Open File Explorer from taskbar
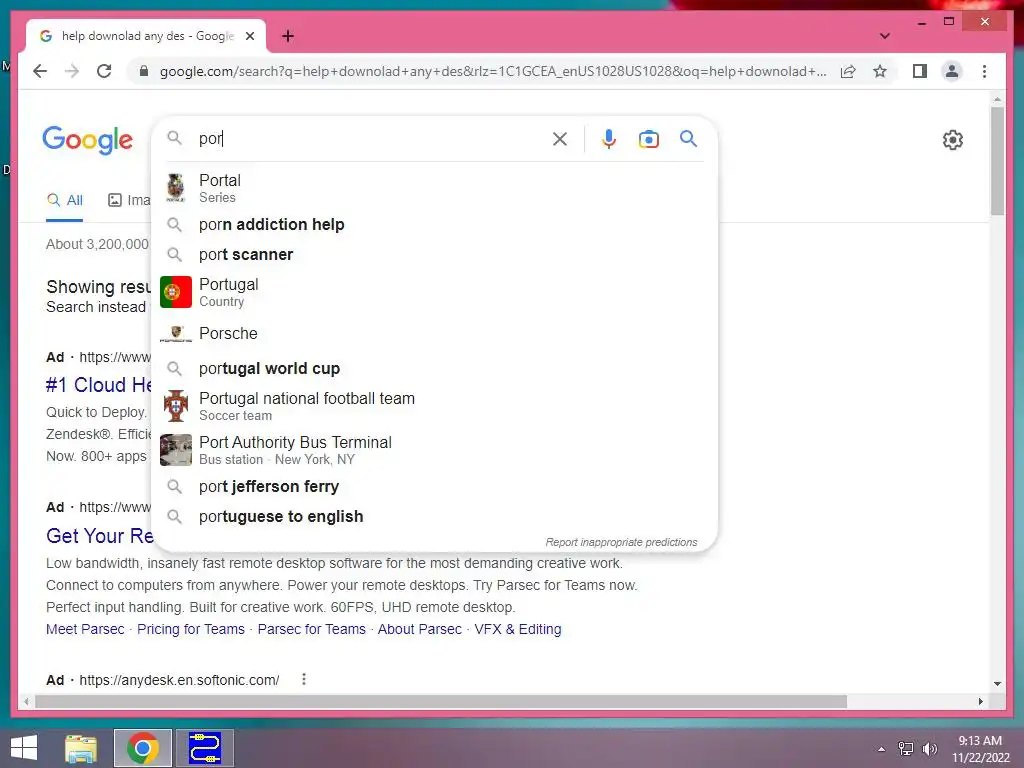The height and width of the screenshot is (768, 1024). point(80,748)
